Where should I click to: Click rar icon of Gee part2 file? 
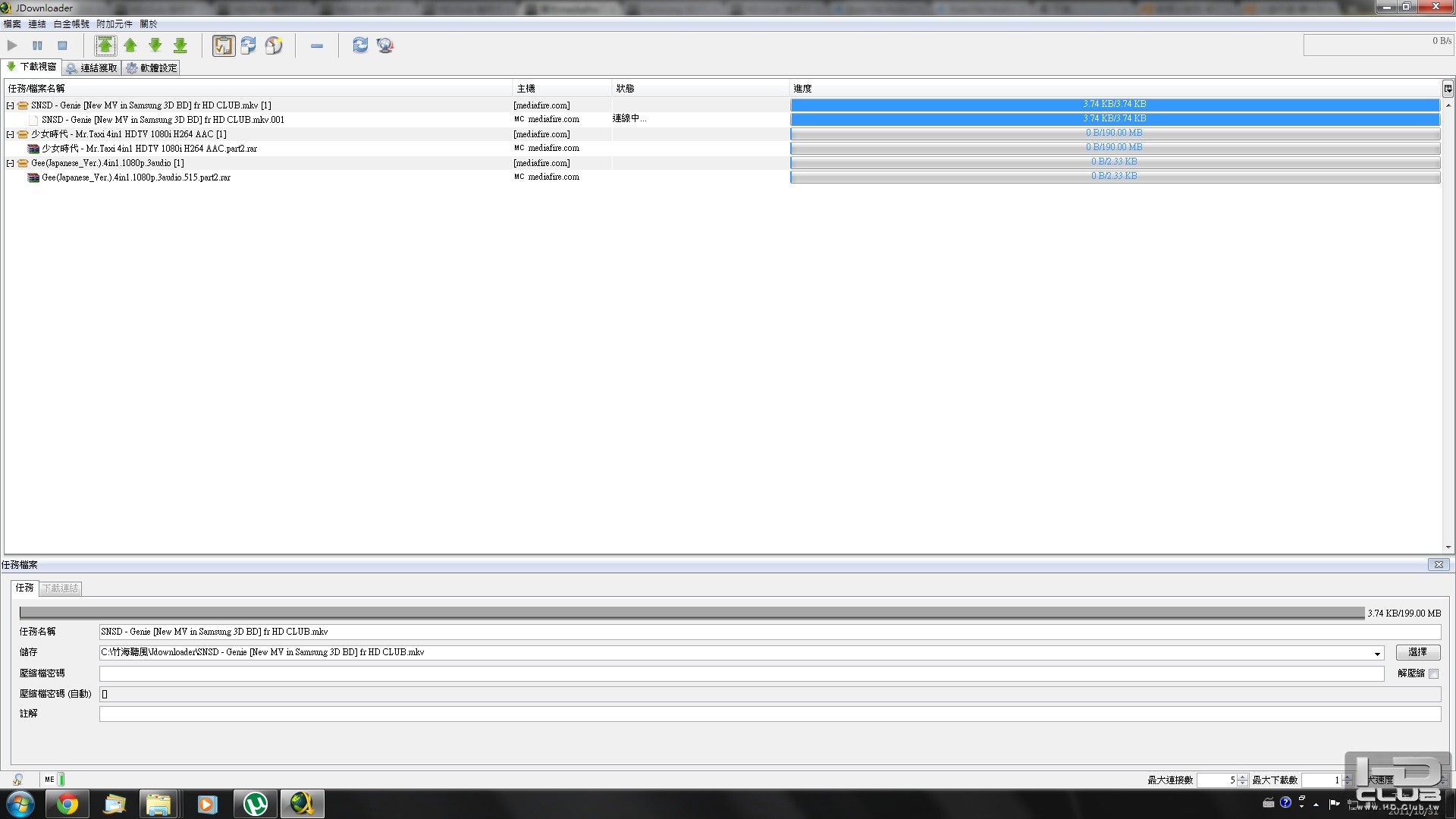[33, 177]
